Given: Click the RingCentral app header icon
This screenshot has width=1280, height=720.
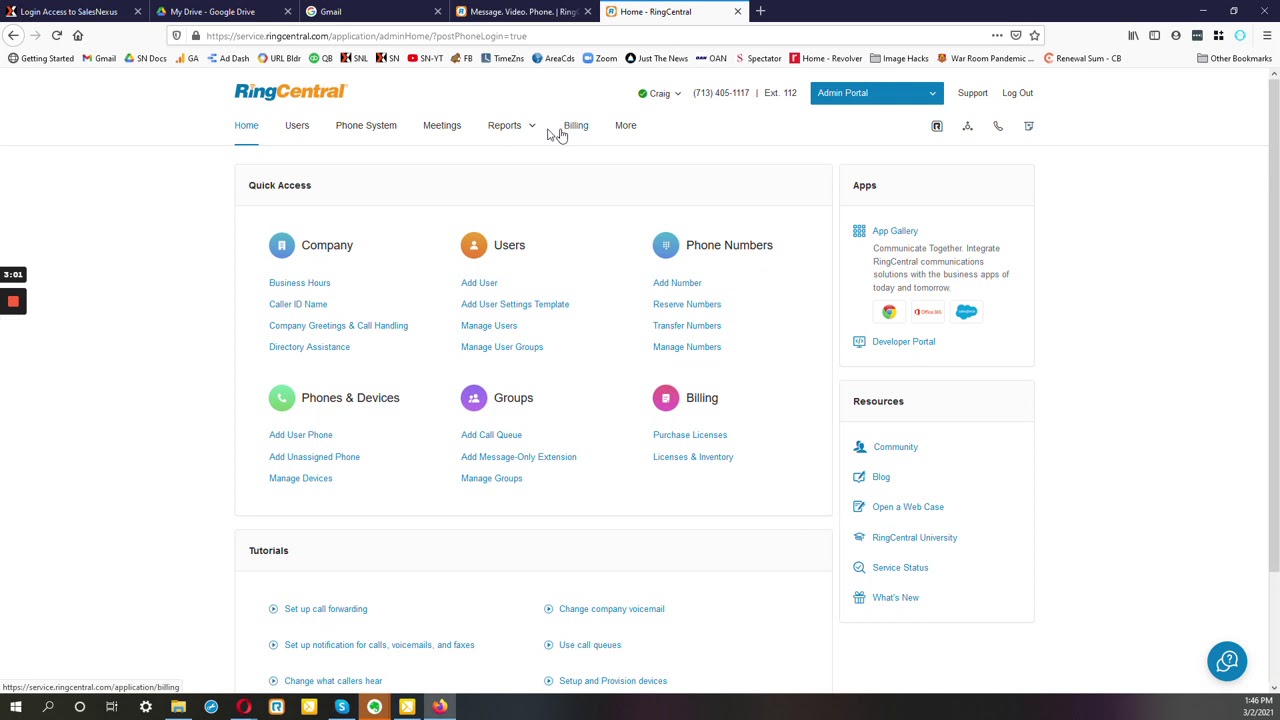Looking at the screenshot, I should pyautogui.click(x=937, y=126).
